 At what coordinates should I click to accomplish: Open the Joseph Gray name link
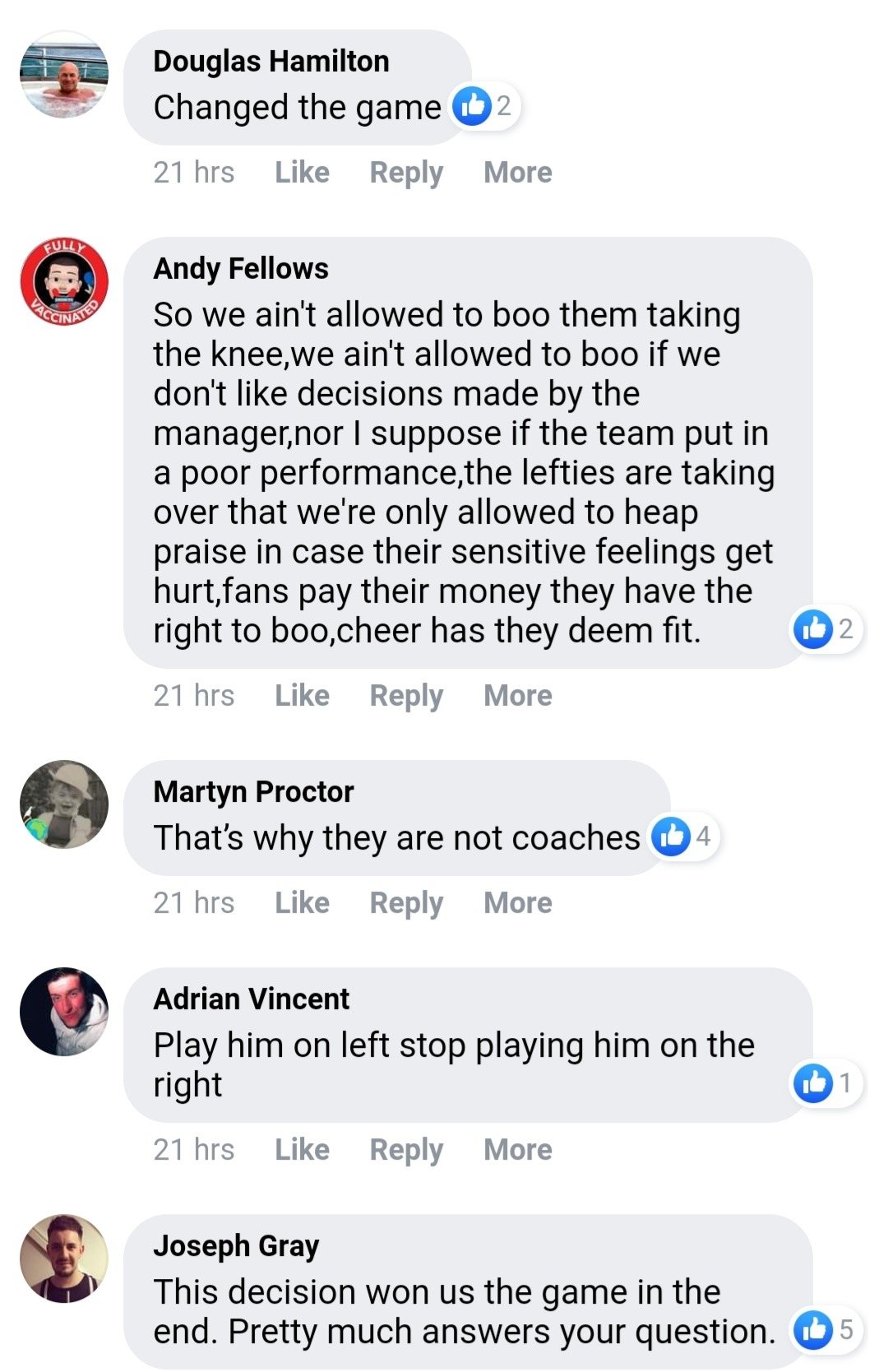[x=236, y=1246]
